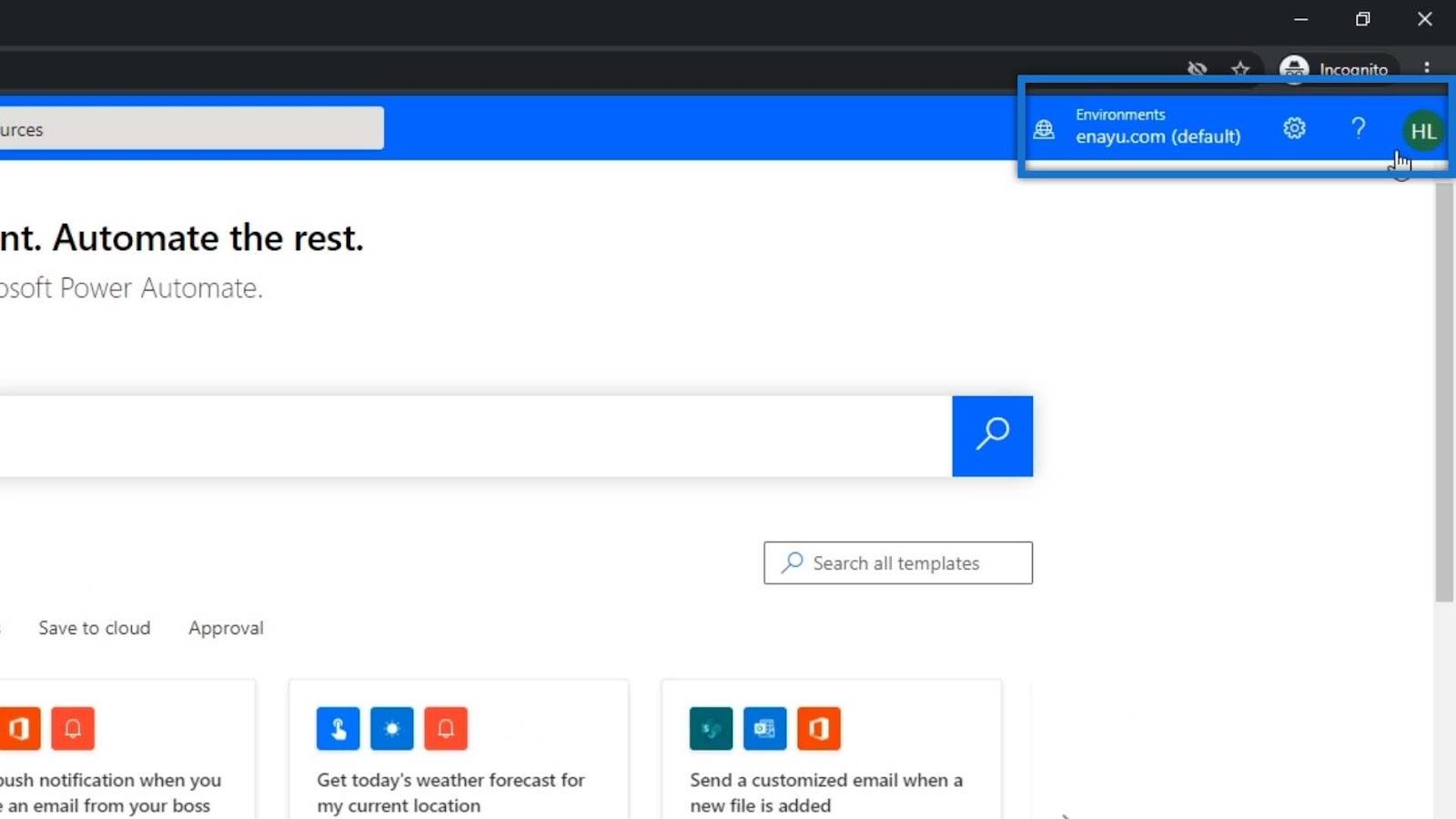Bookmark this page with the star icon
Viewport: 1456px width, 819px height.
tap(1240, 69)
